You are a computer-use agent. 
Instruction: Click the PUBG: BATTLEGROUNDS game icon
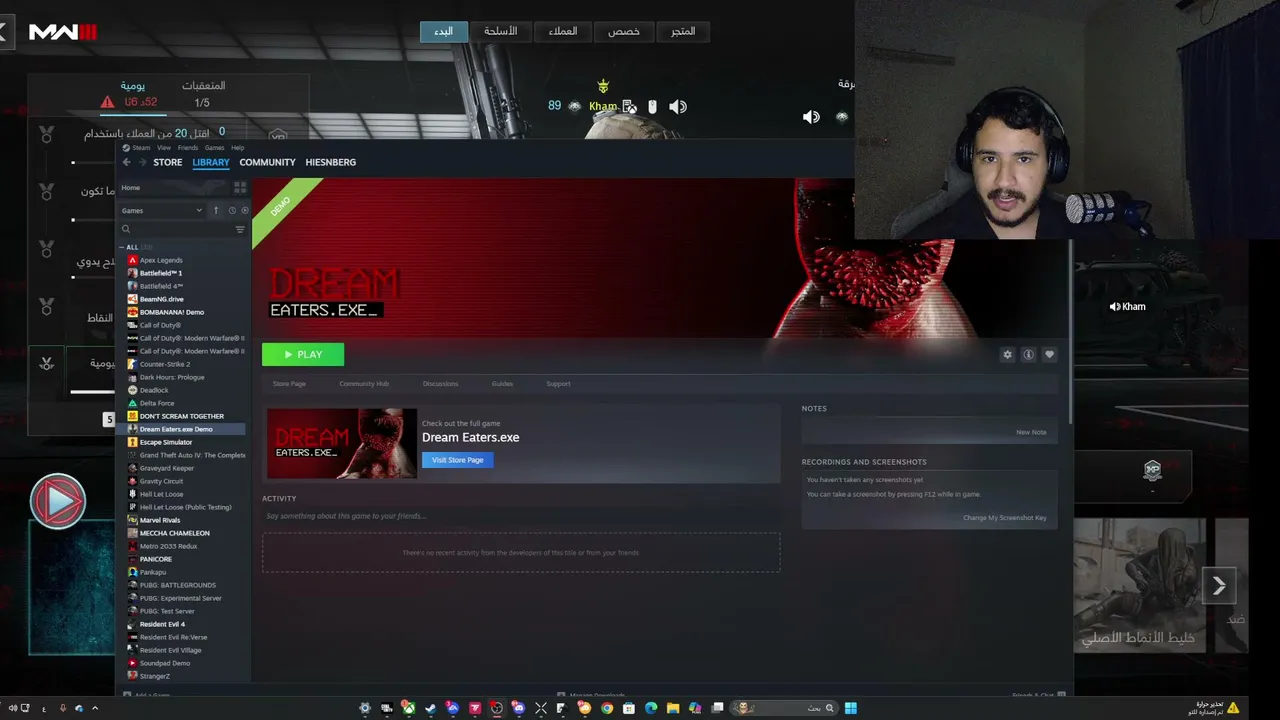click(132, 585)
